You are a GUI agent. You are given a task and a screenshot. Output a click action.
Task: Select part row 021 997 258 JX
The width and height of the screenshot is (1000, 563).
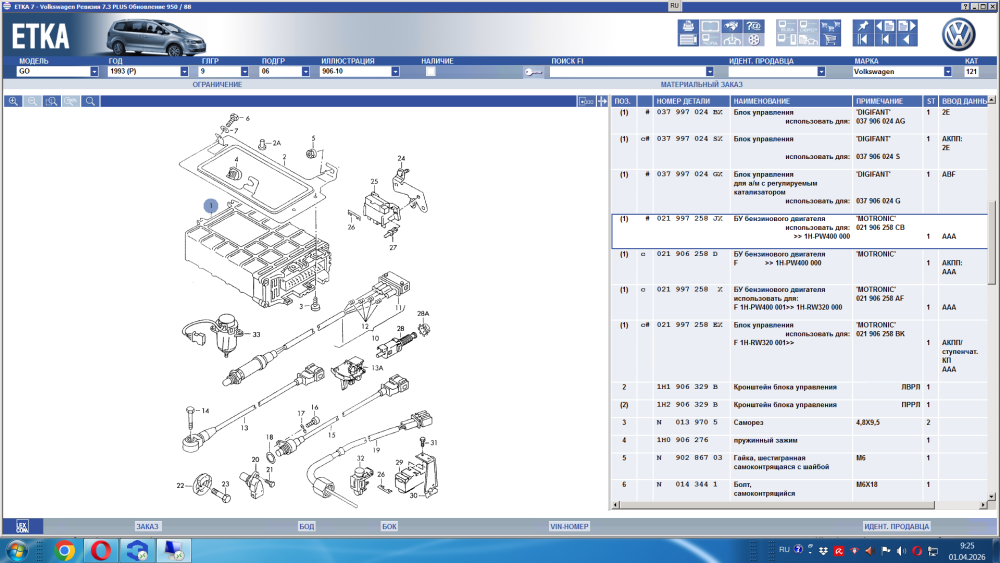pyautogui.click(x=799, y=231)
